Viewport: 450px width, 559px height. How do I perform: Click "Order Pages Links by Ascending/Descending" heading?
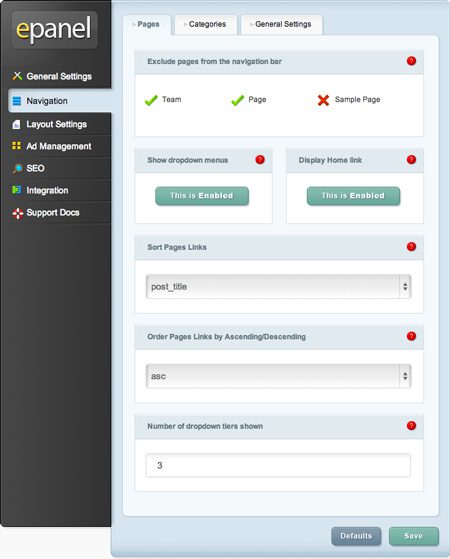226,337
